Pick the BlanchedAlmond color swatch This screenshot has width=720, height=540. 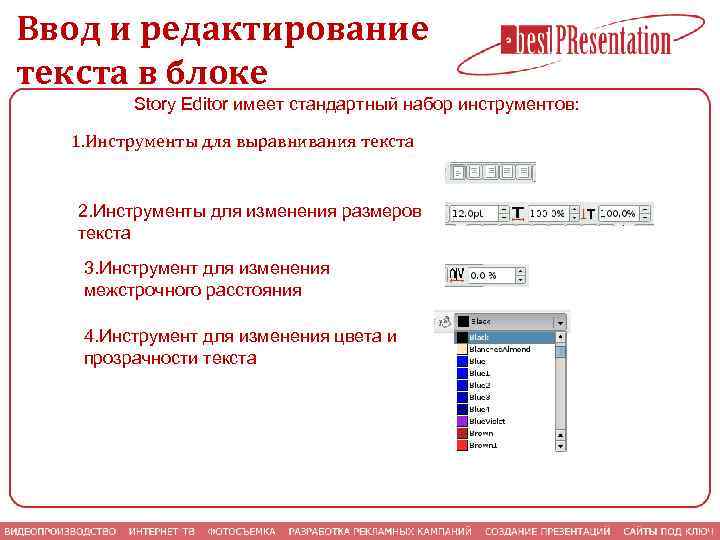coord(461,349)
